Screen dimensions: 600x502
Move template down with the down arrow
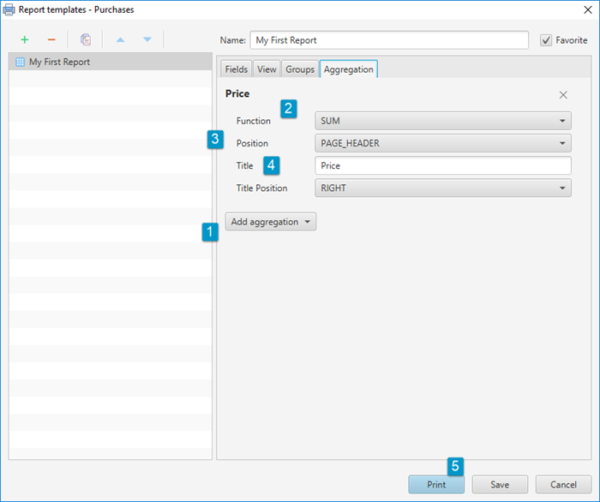coord(147,40)
